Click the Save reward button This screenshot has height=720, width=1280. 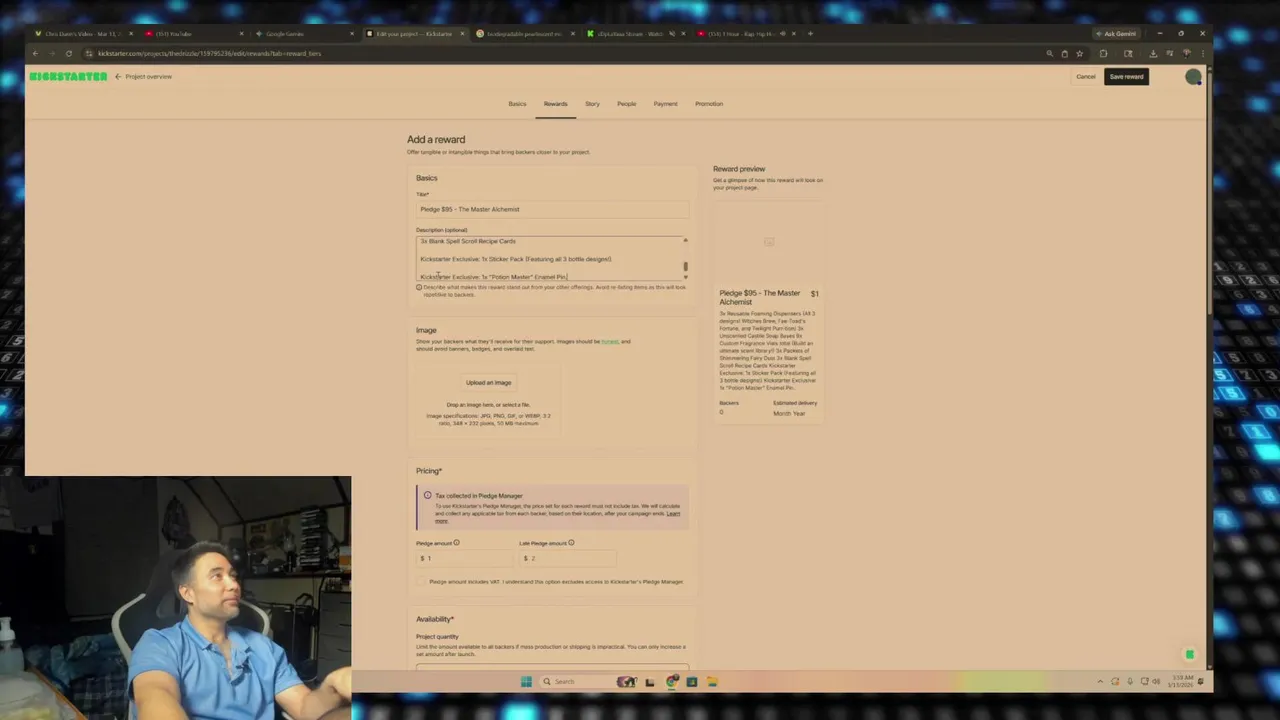tap(1126, 77)
